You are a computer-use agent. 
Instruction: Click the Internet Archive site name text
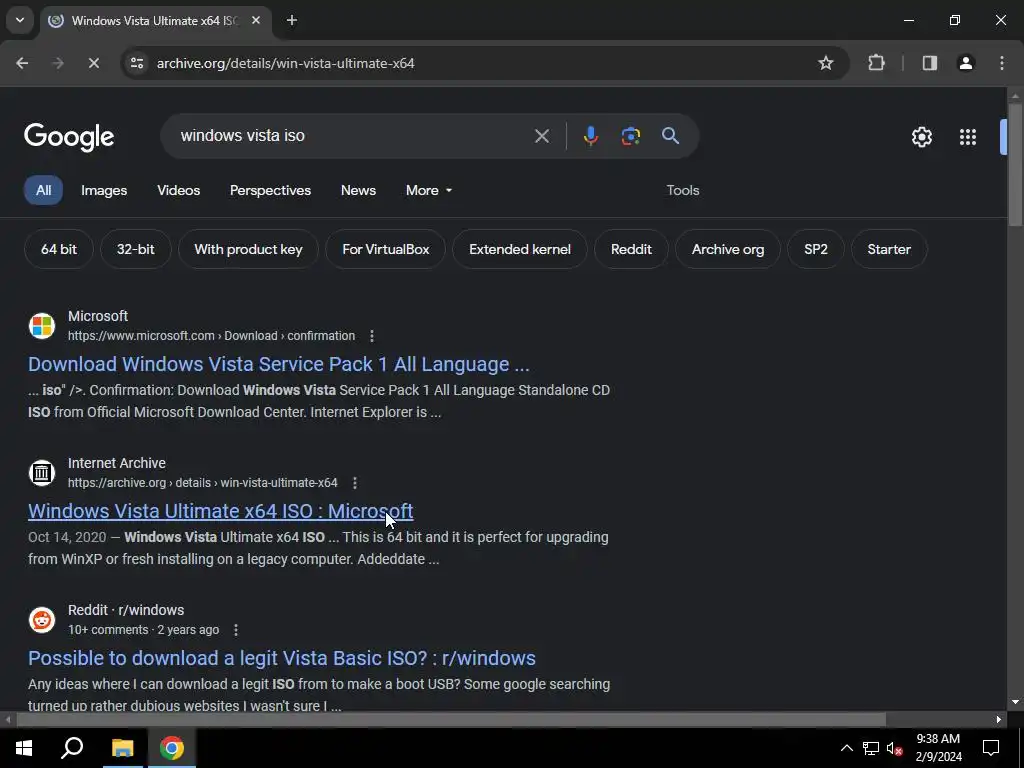click(x=117, y=463)
